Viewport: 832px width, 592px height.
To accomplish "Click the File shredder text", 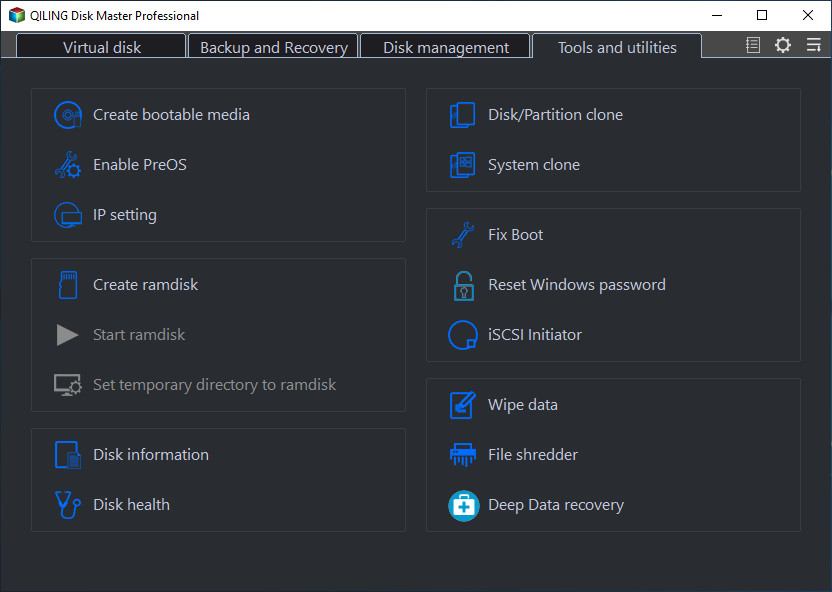I will pos(533,455).
